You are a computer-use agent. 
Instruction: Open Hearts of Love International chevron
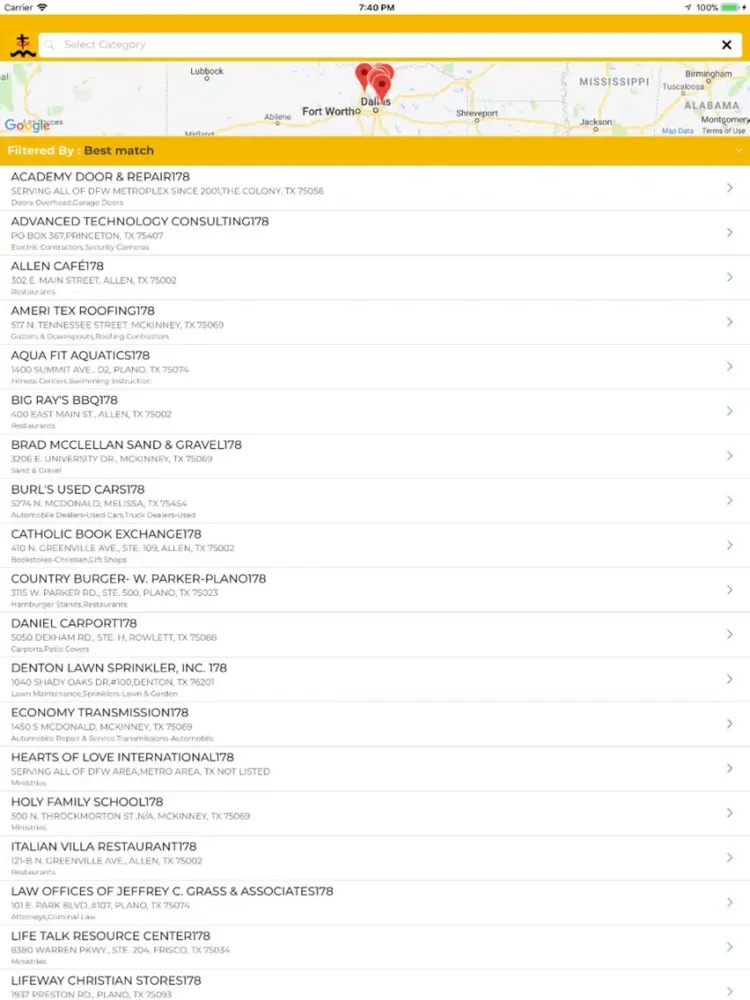coord(730,768)
